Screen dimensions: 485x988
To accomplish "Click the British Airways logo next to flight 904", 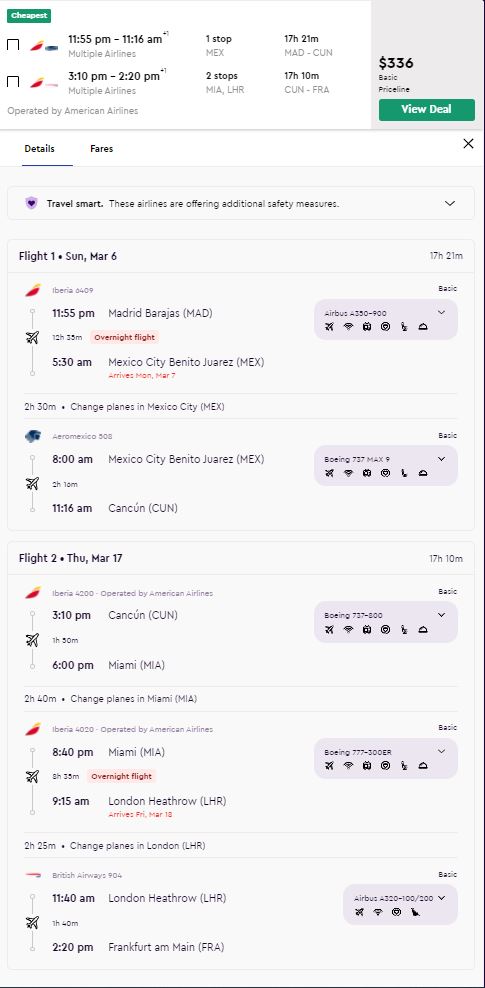I will coord(33,875).
